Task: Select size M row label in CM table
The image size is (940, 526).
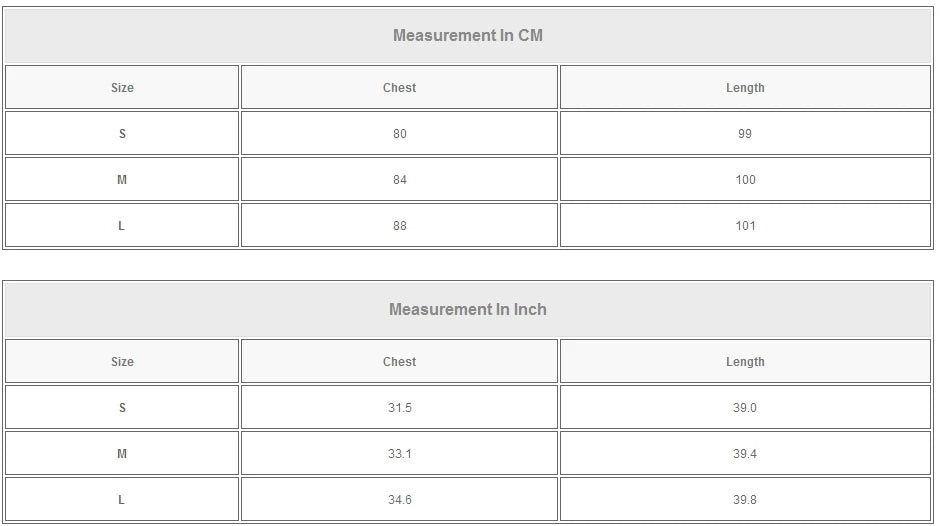Action: point(122,180)
